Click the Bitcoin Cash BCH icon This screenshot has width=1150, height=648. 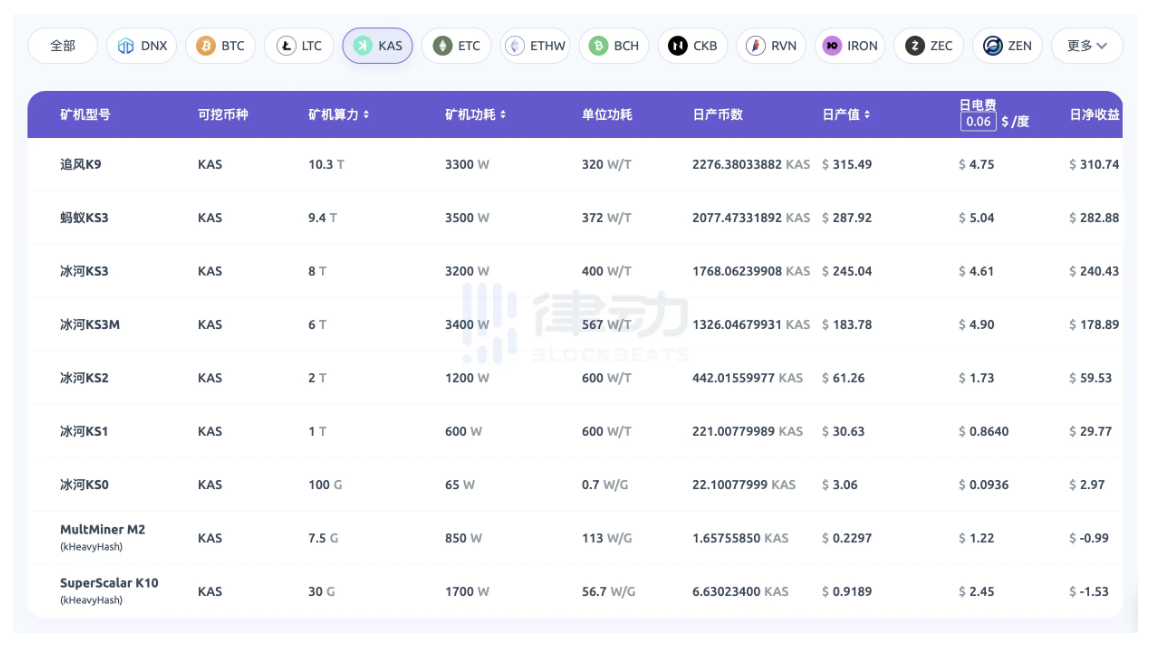point(598,46)
